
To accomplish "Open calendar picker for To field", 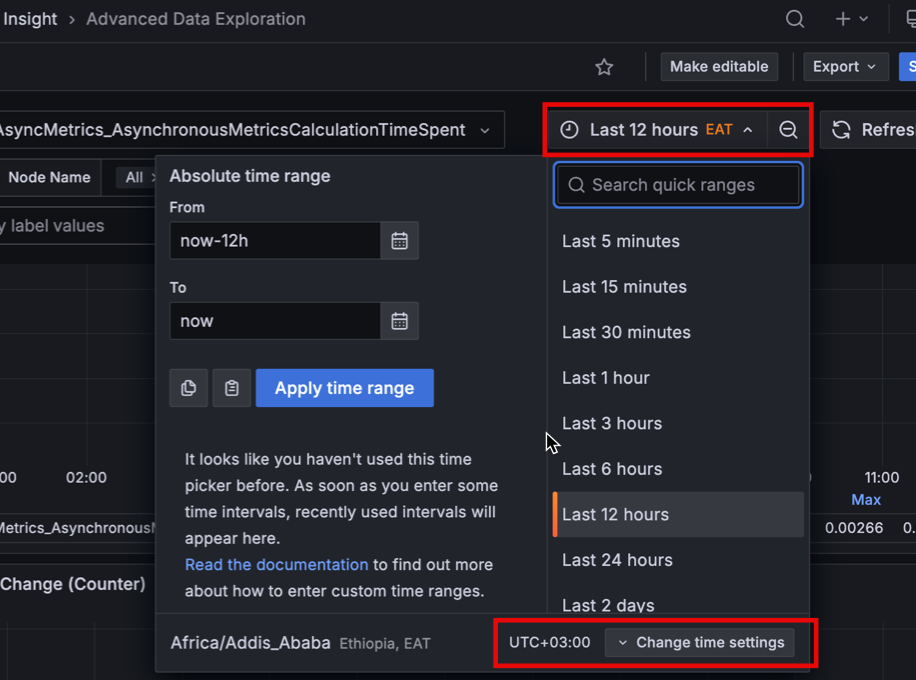I will pyautogui.click(x=400, y=321).
